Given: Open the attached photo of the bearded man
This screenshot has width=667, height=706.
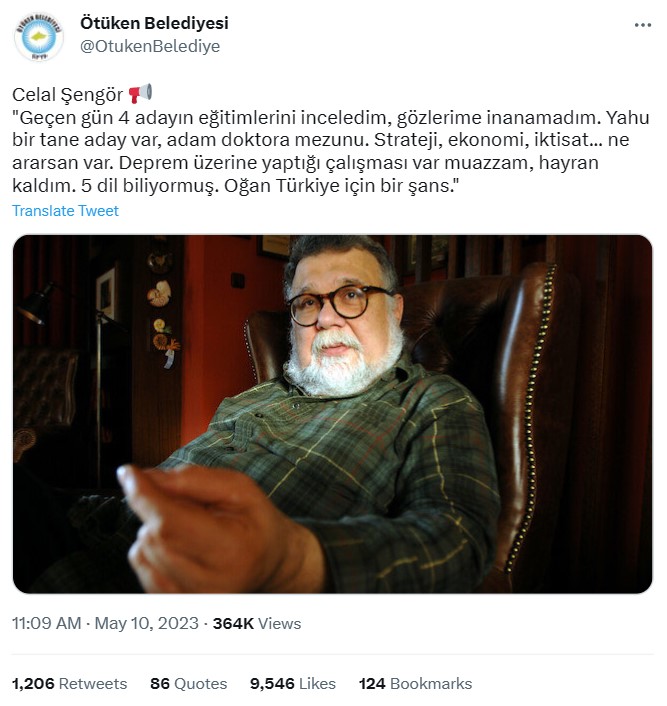Looking at the screenshot, I should [332, 414].
